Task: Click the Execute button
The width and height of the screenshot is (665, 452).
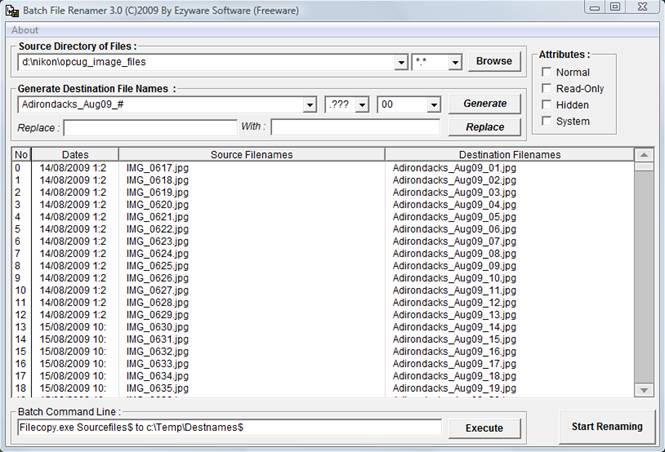Action: point(484,428)
